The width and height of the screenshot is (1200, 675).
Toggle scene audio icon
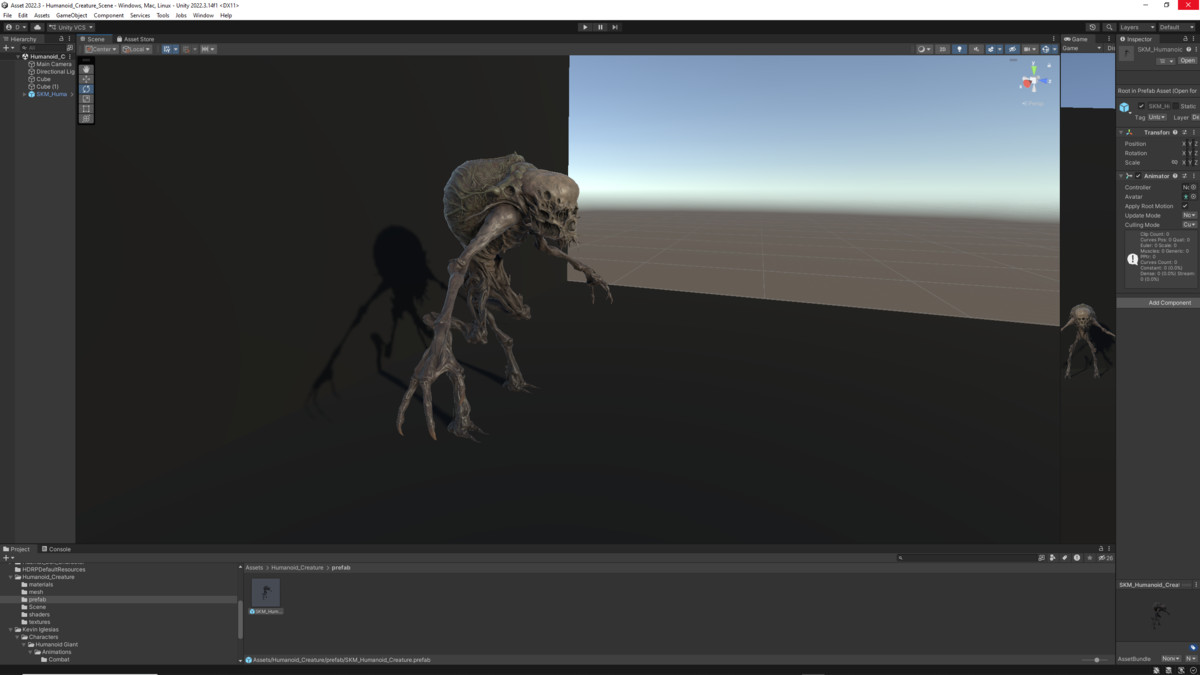click(x=976, y=49)
